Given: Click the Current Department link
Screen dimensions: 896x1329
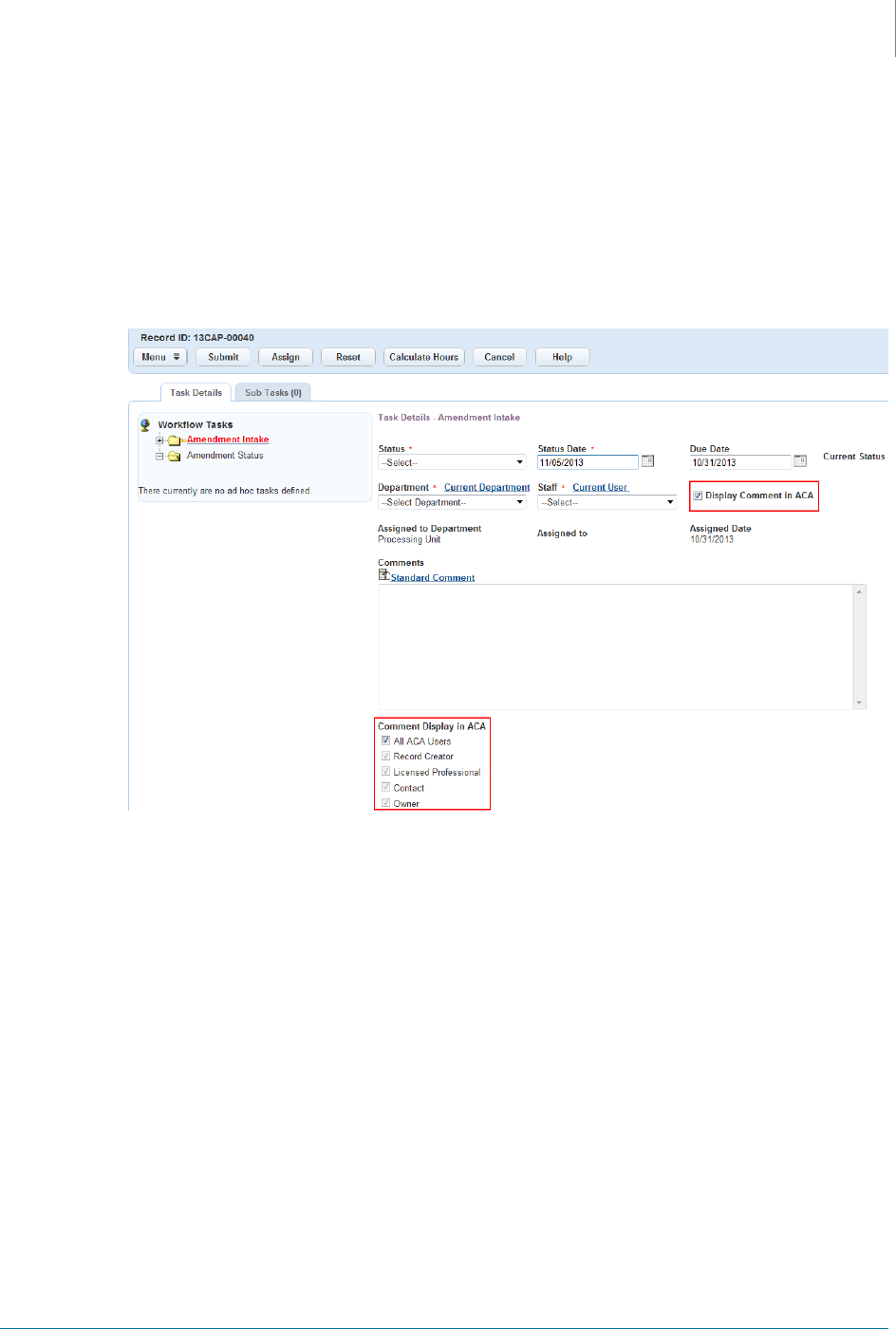Looking at the screenshot, I should coord(487,488).
